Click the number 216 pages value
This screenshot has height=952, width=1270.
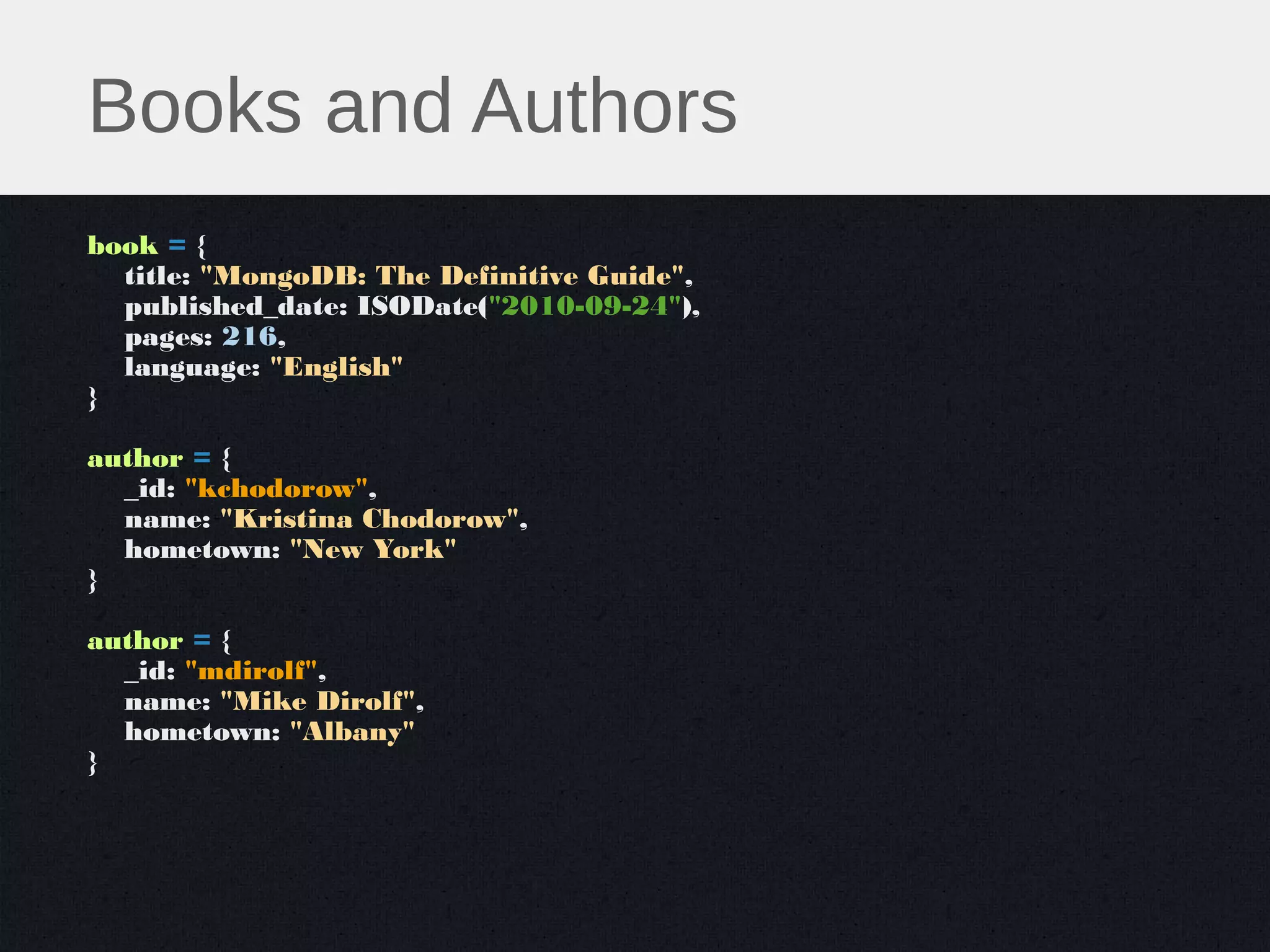tap(249, 337)
